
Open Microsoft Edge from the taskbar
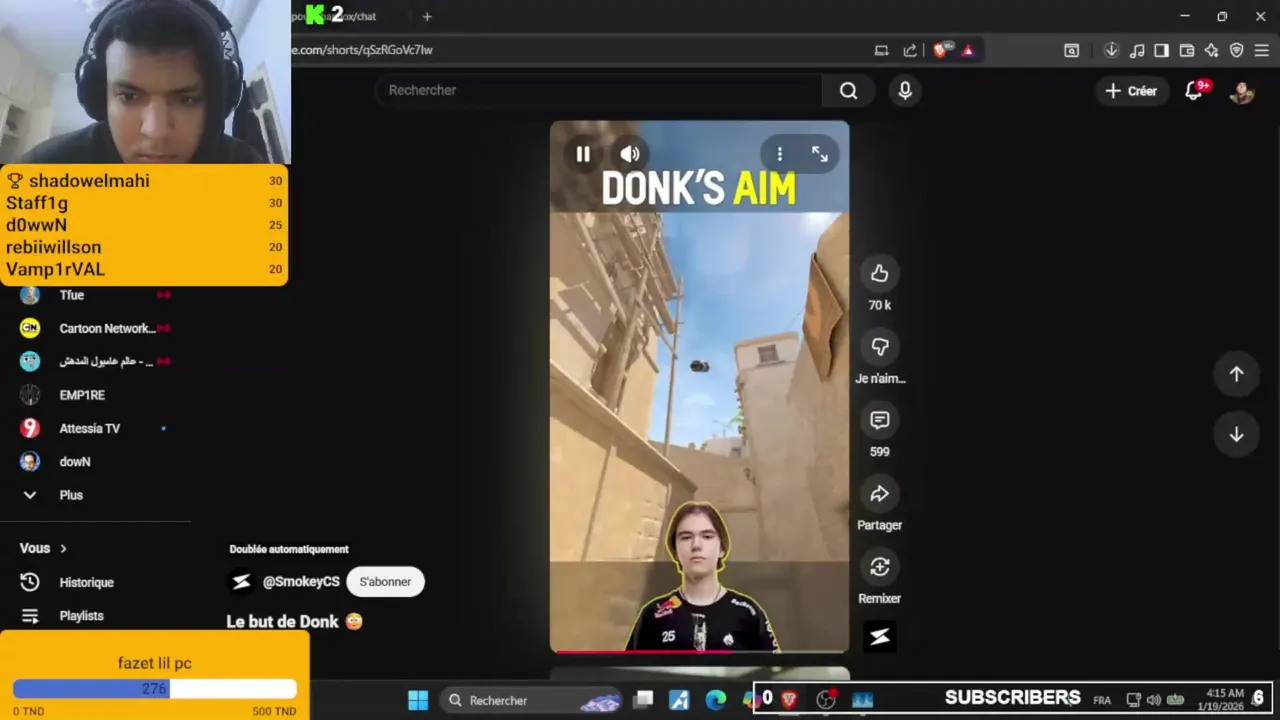(x=715, y=700)
